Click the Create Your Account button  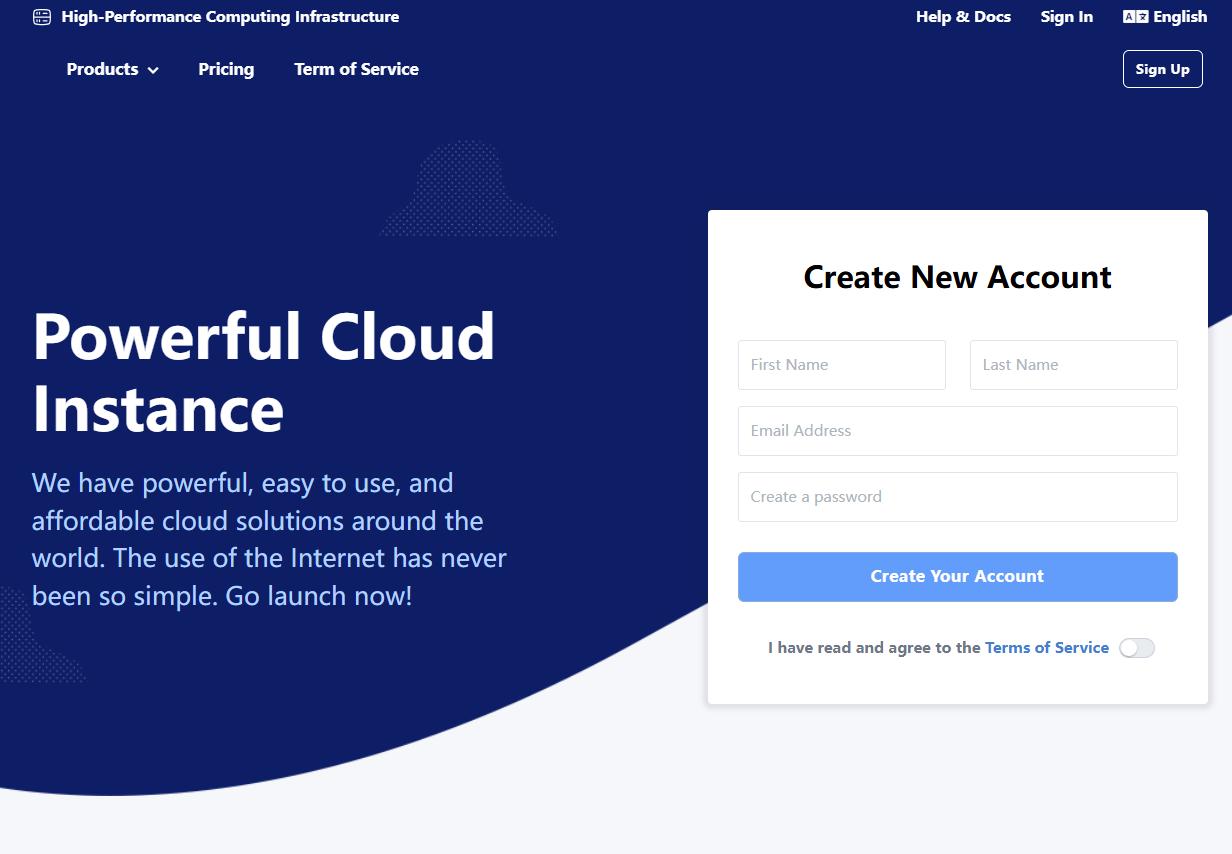957,576
